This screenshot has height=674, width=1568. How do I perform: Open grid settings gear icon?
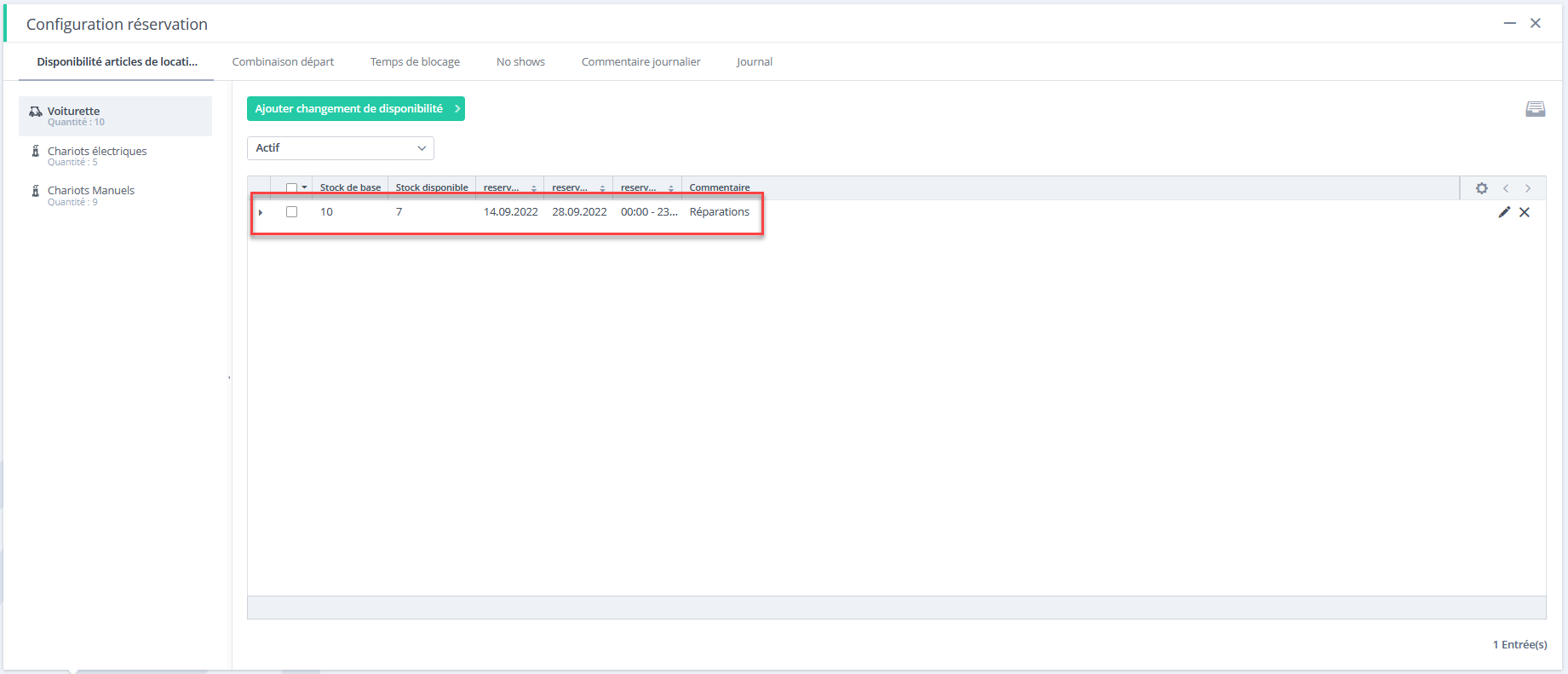coord(1482,188)
